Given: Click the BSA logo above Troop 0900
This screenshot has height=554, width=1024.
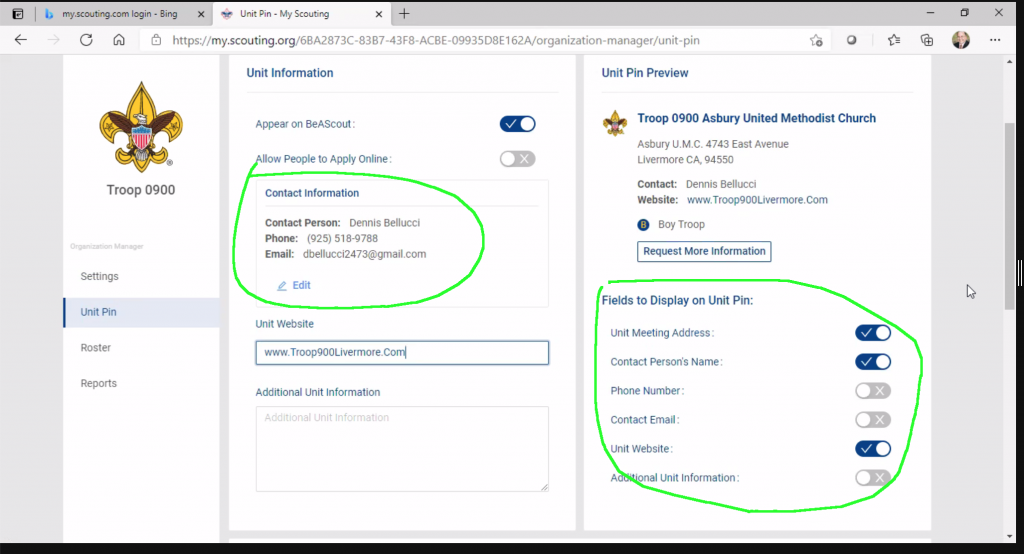Looking at the screenshot, I should [x=140, y=126].
